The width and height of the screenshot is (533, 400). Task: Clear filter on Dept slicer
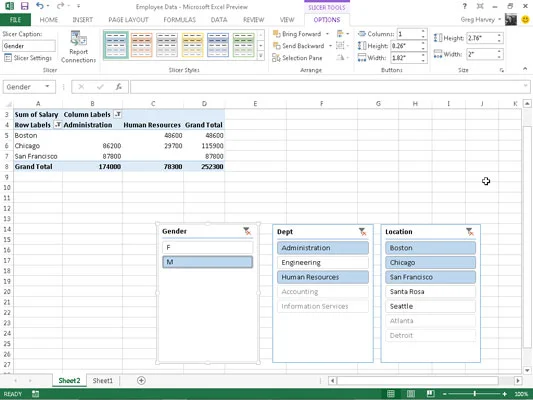tap(362, 232)
